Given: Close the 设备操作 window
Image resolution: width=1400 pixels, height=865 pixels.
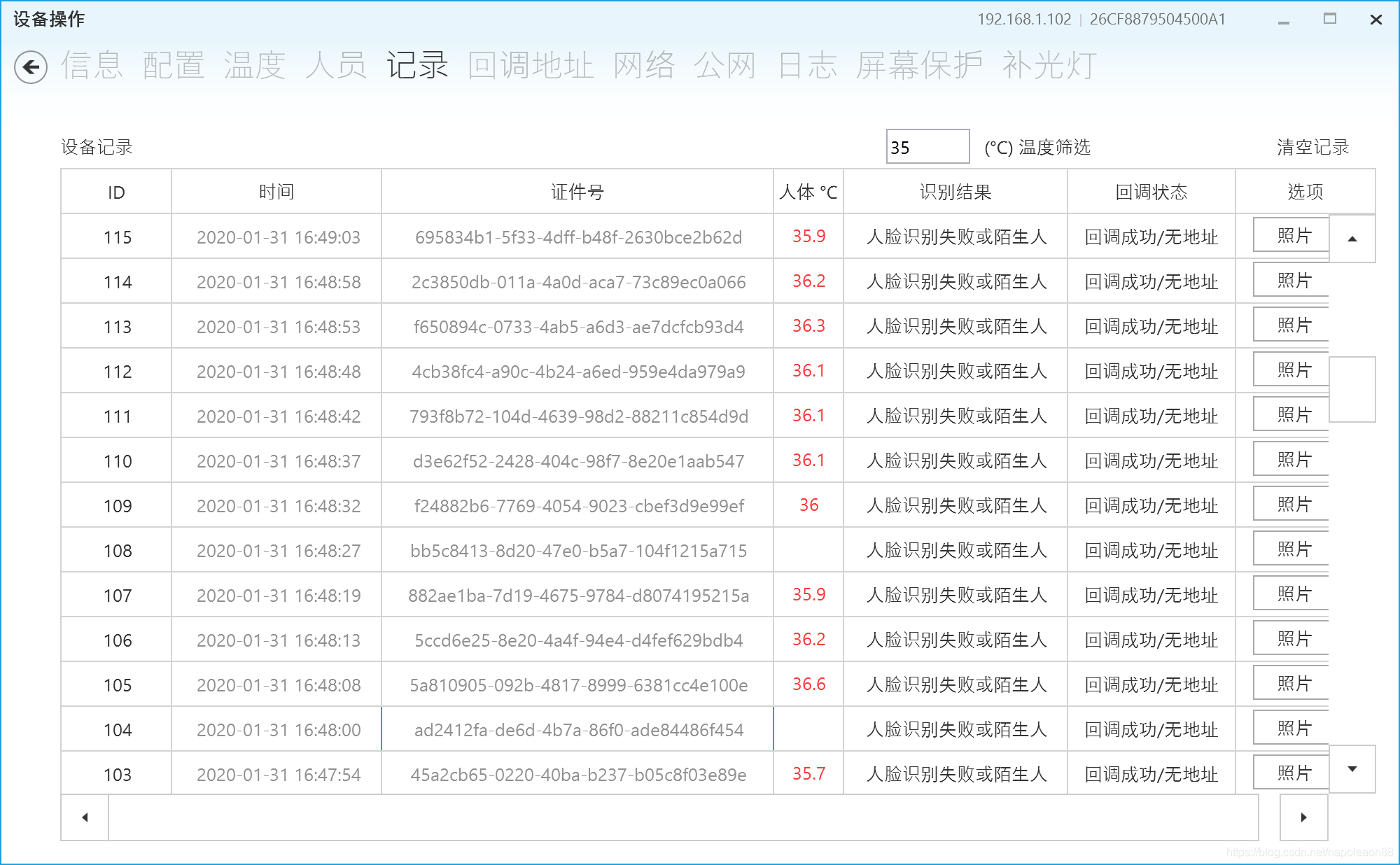Looking at the screenshot, I should [1375, 20].
